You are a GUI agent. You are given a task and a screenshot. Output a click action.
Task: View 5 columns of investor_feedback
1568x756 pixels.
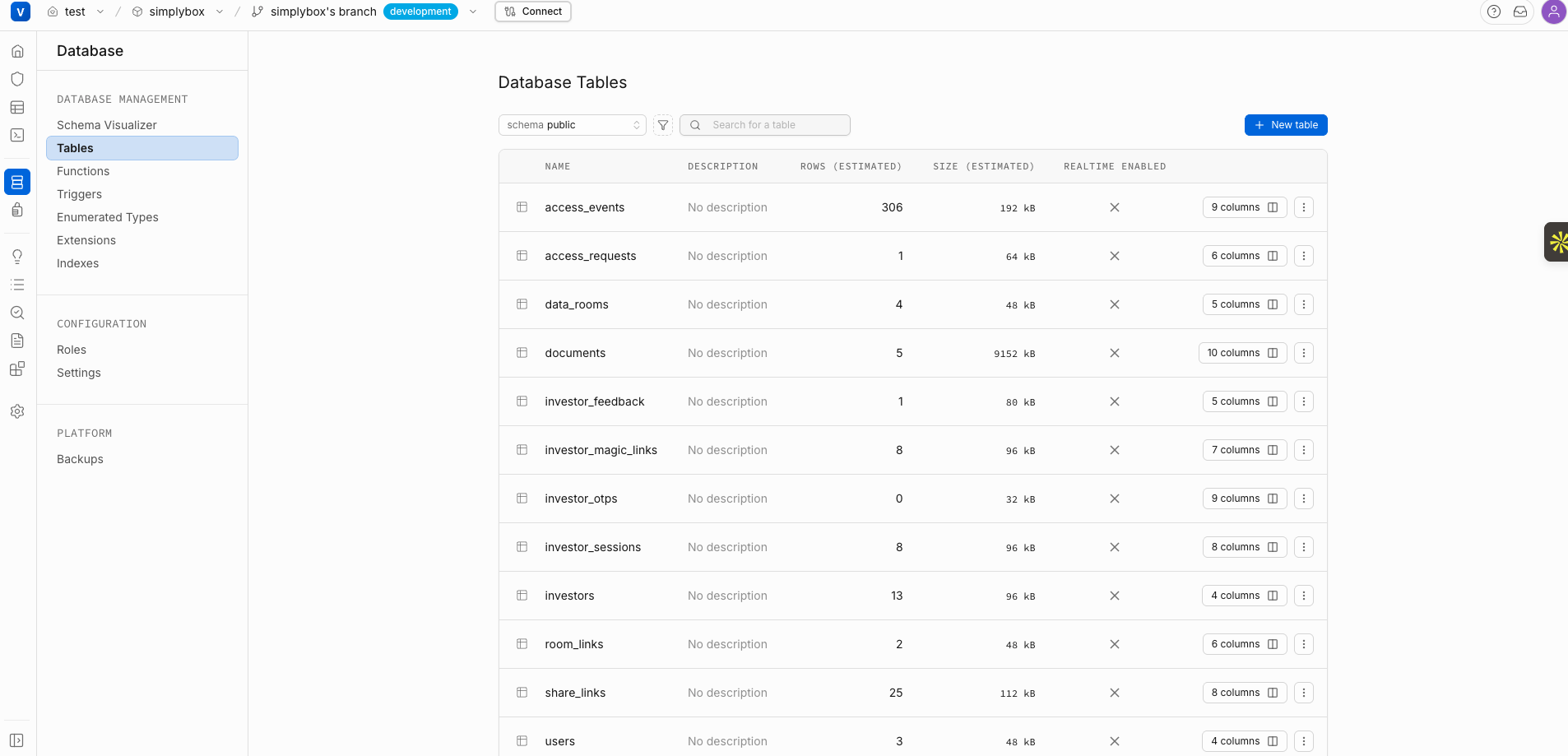pos(1245,401)
